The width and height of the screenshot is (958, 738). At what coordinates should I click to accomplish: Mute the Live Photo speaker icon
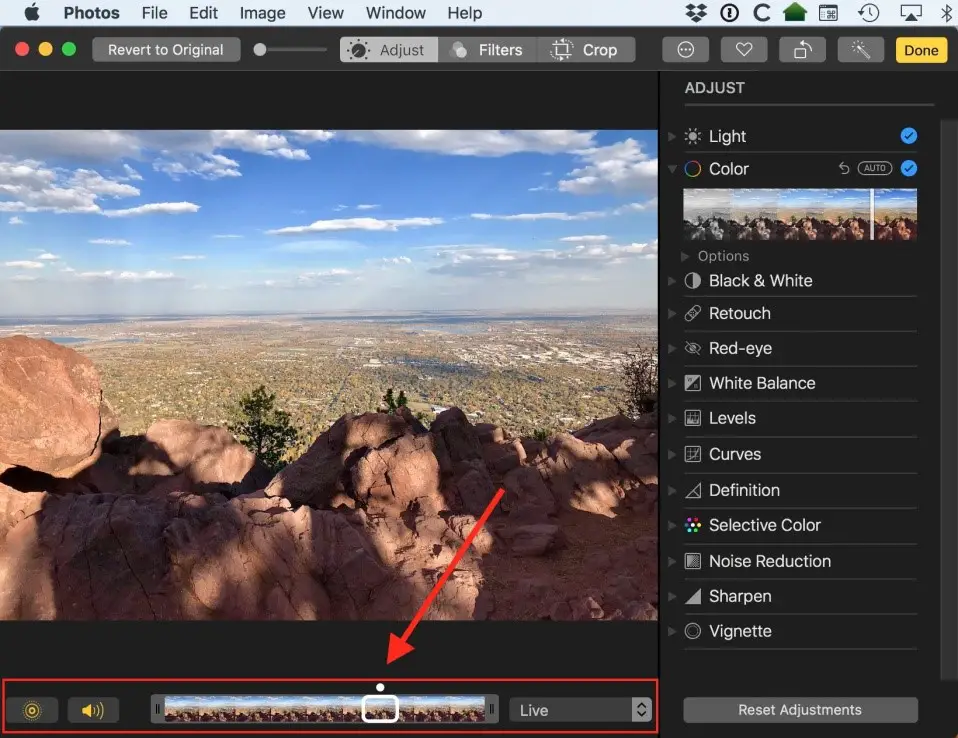click(93, 710)
